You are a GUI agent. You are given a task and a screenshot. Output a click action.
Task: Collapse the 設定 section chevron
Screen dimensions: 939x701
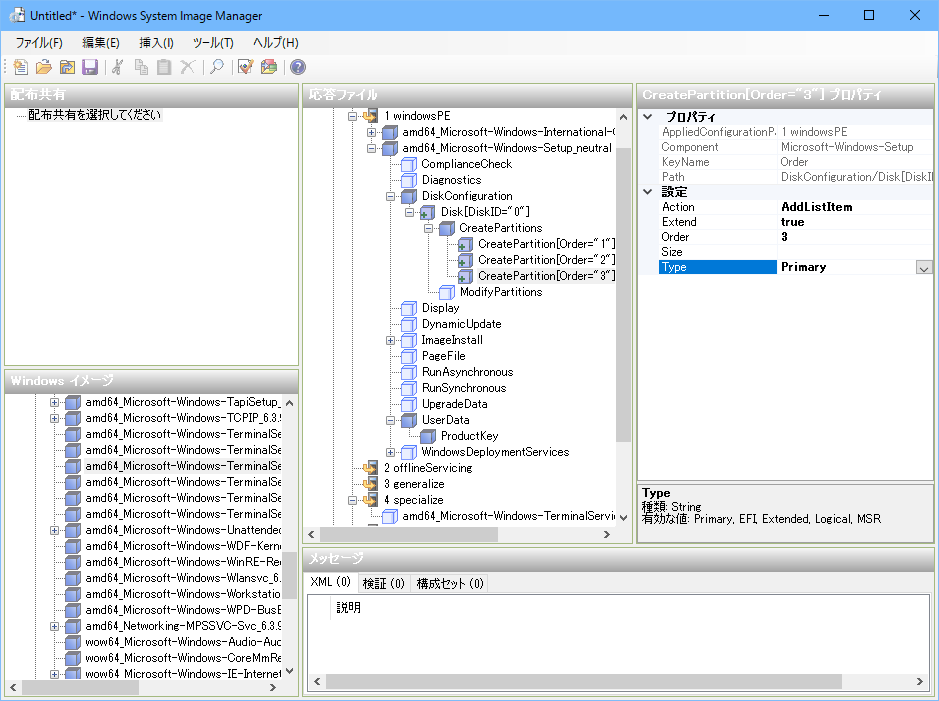(647, 192)
